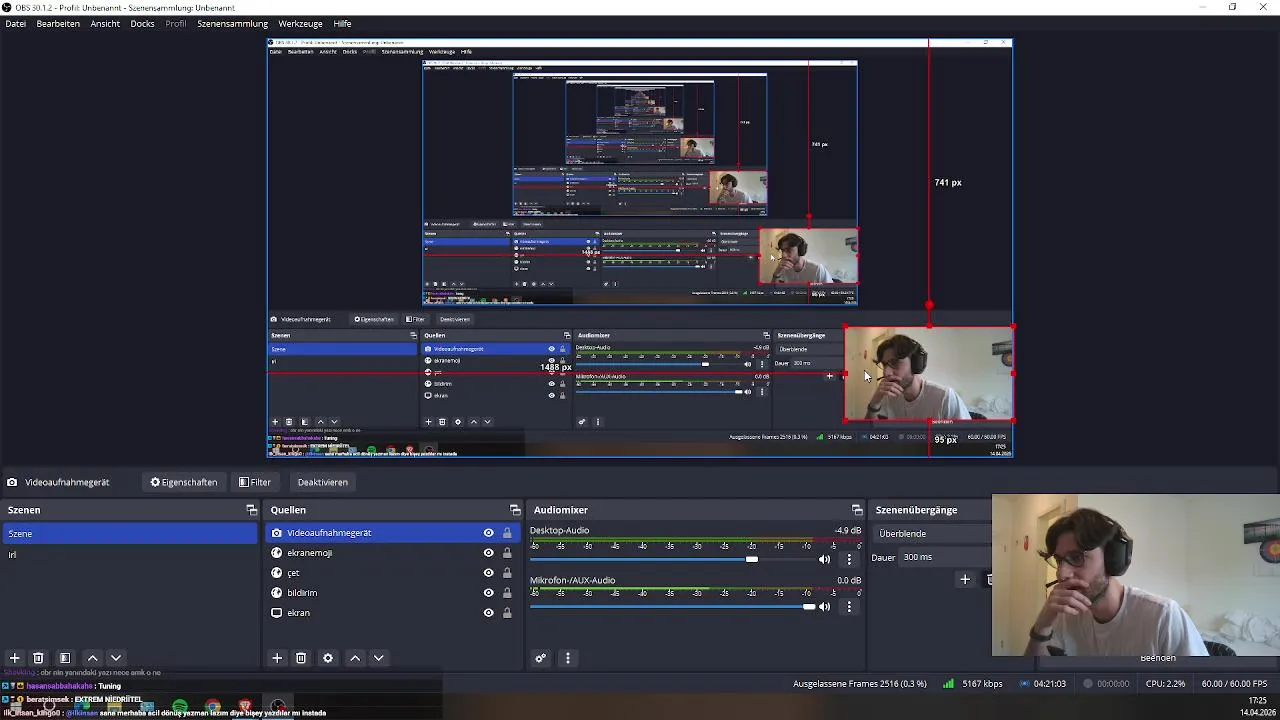
Task: Click the Deaktivieren button
Action: point(322,482)
